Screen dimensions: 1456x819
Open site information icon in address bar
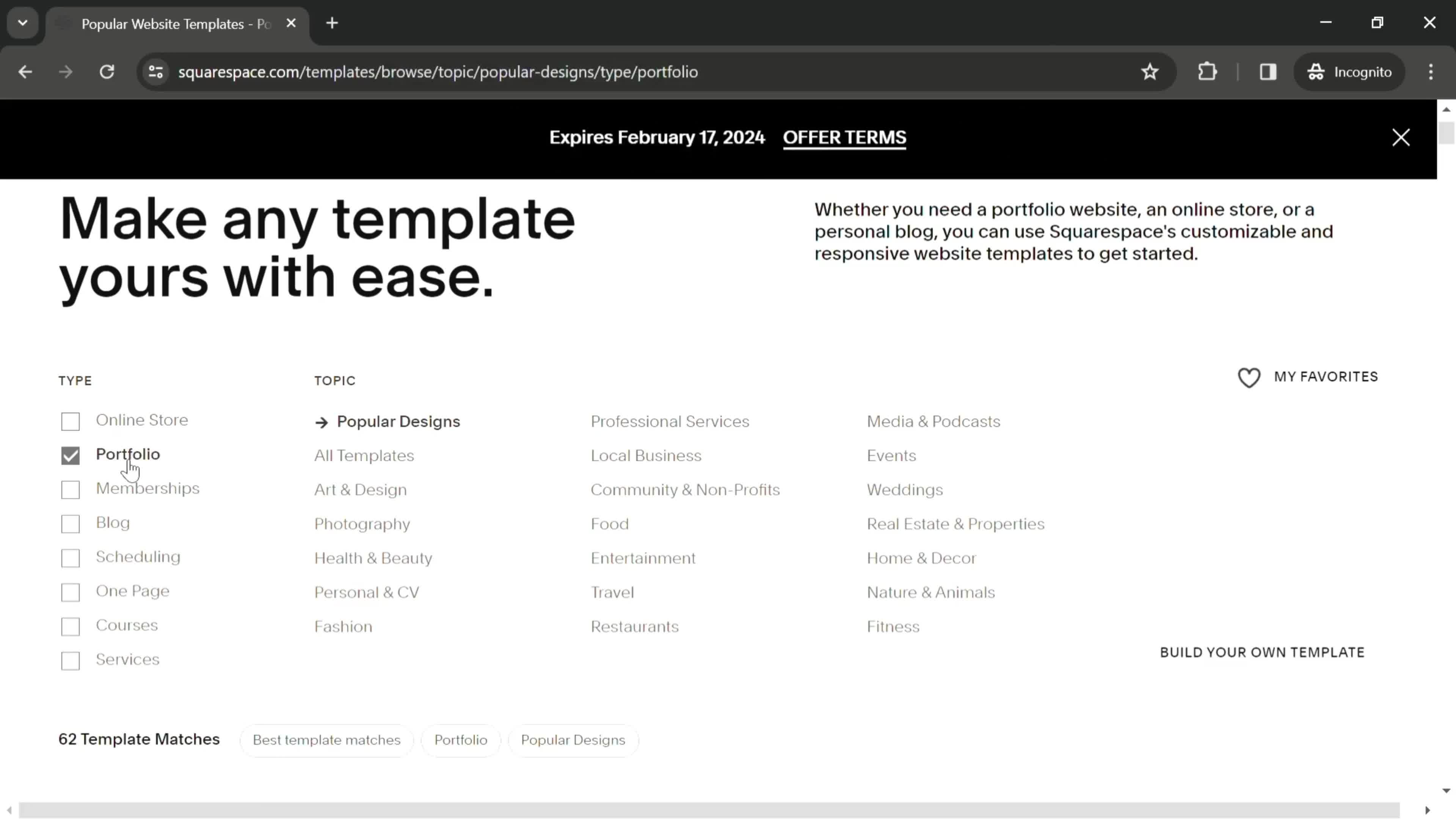(x=156, y=72)
